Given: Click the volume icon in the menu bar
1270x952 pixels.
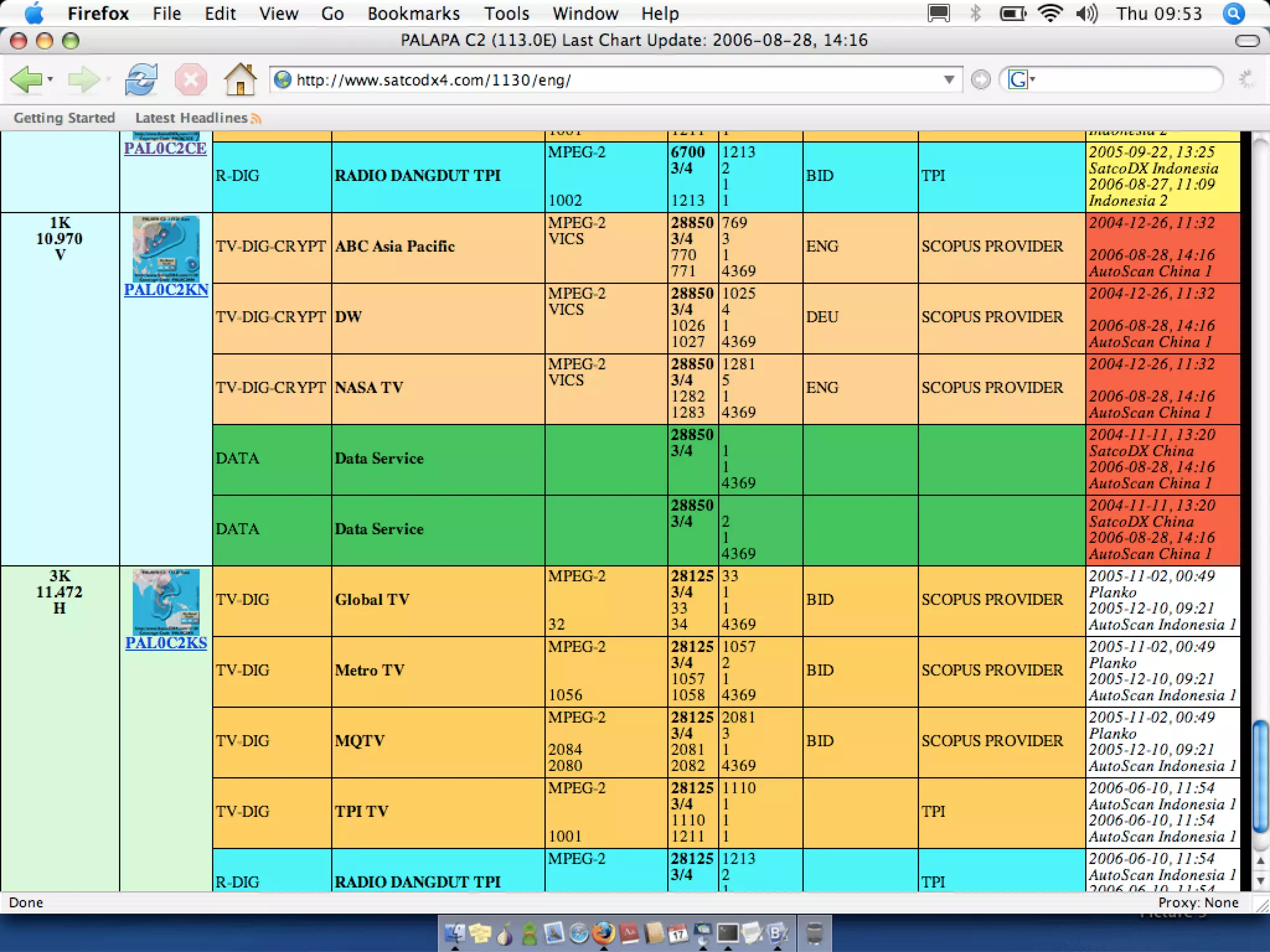Looking at the screenshot, I should [1086, 13].
